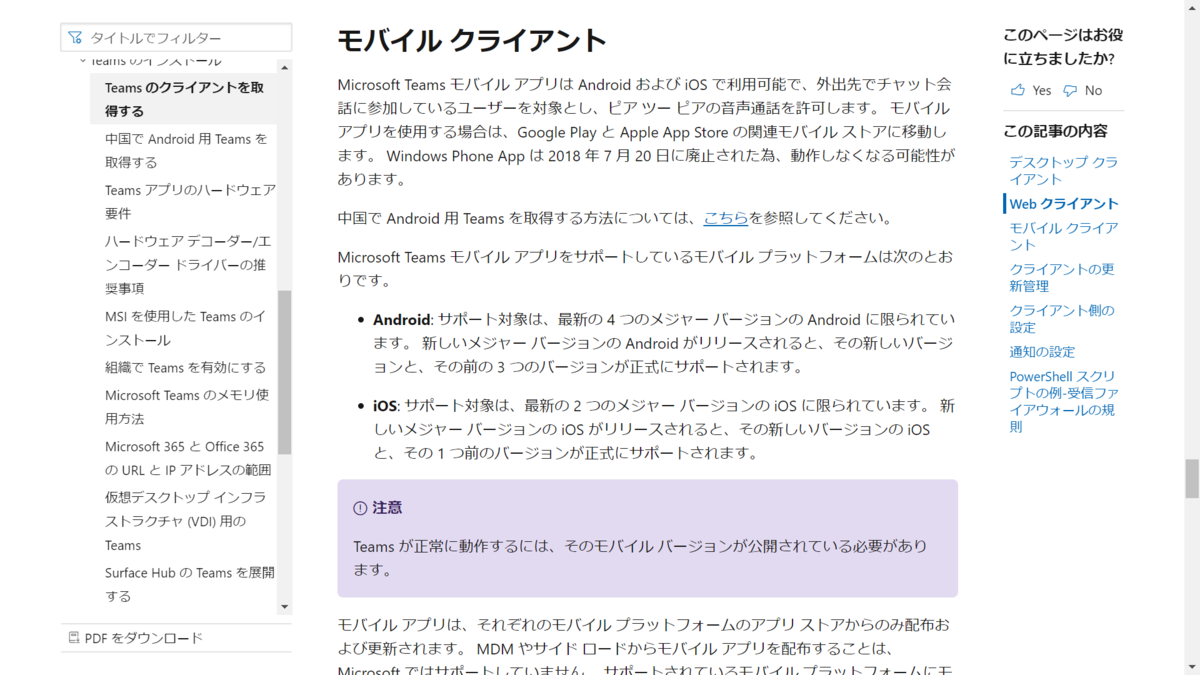This screenshot has width=1200, height=675.
Task: Jump to 通知の設定 section
Action: [x=1042, y=351]
